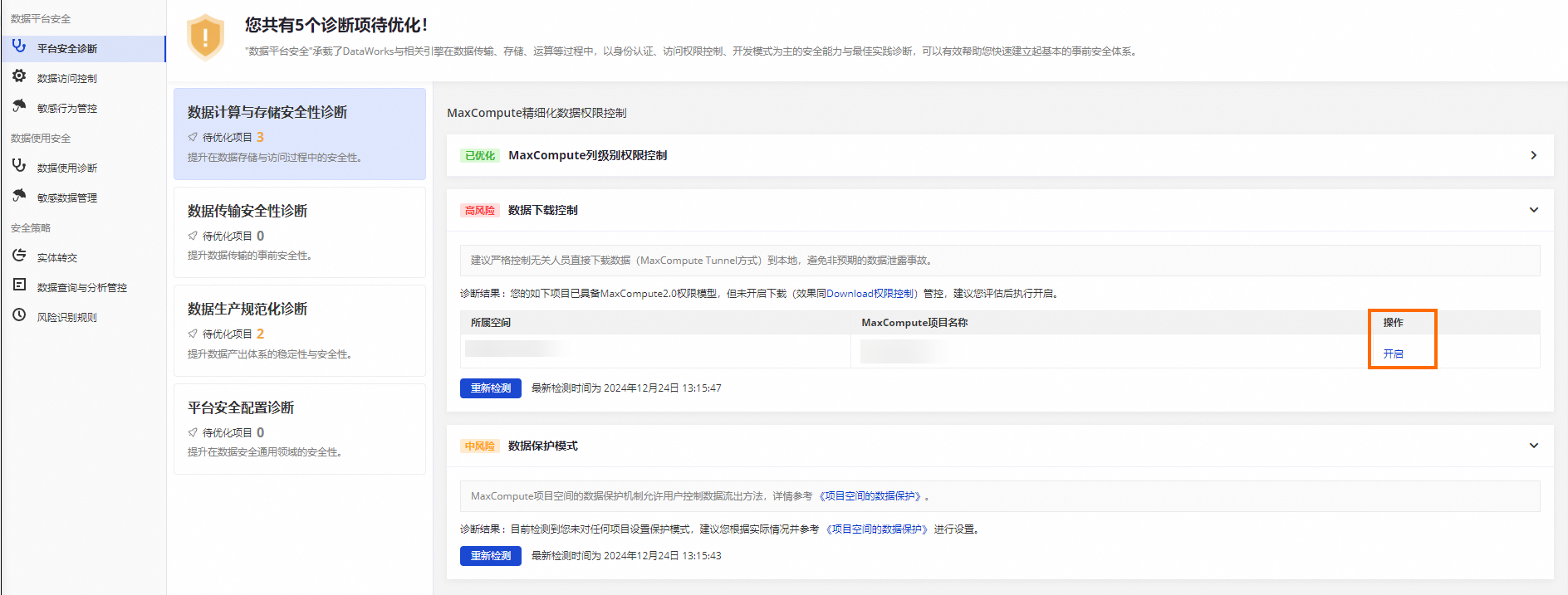The image size is (1568, 595).
Task: Click 重新检测 button under 数据保护模式
Action: point(491,556)
